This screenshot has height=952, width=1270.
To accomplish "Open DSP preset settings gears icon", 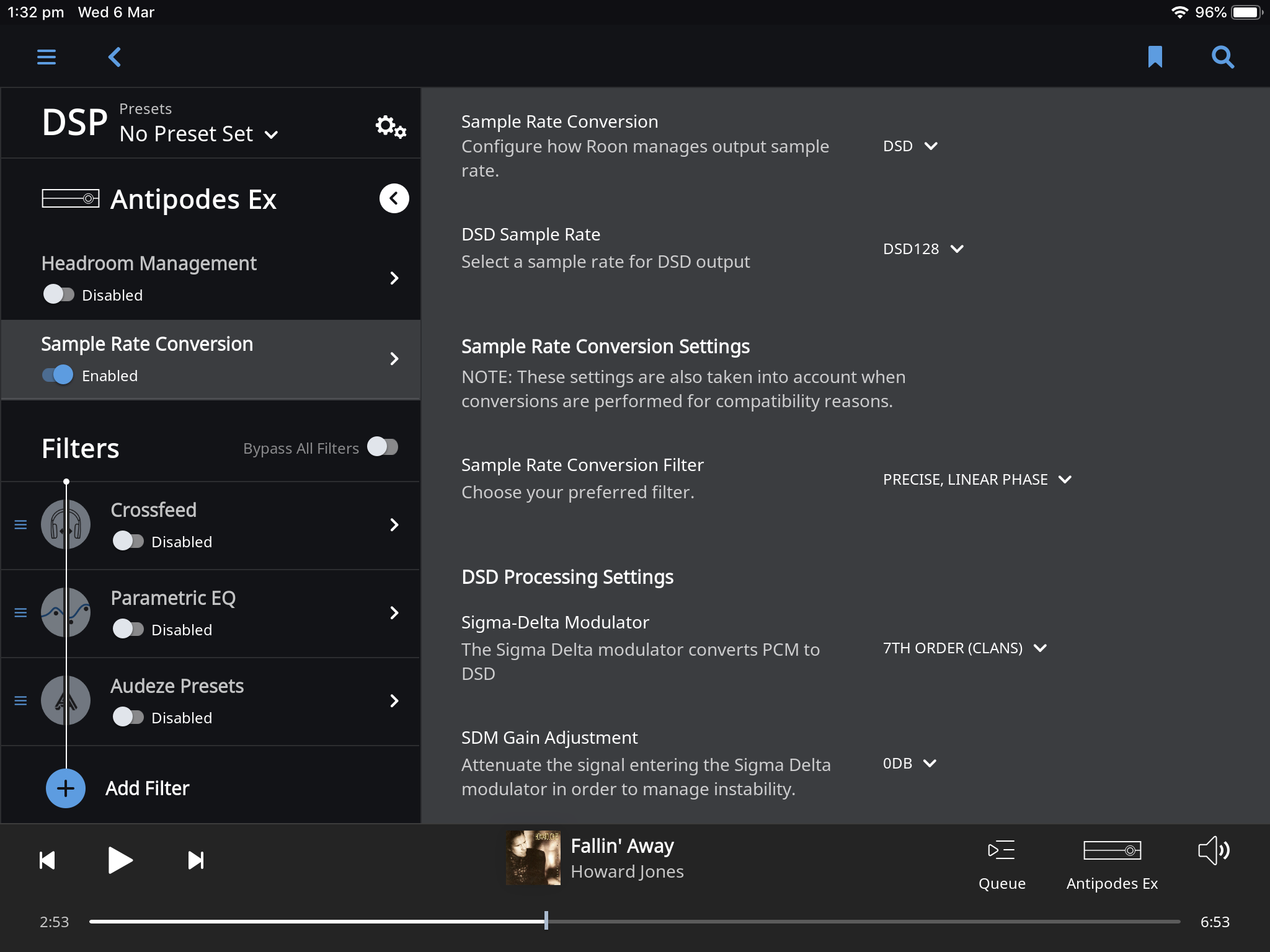I will point(391,127).
